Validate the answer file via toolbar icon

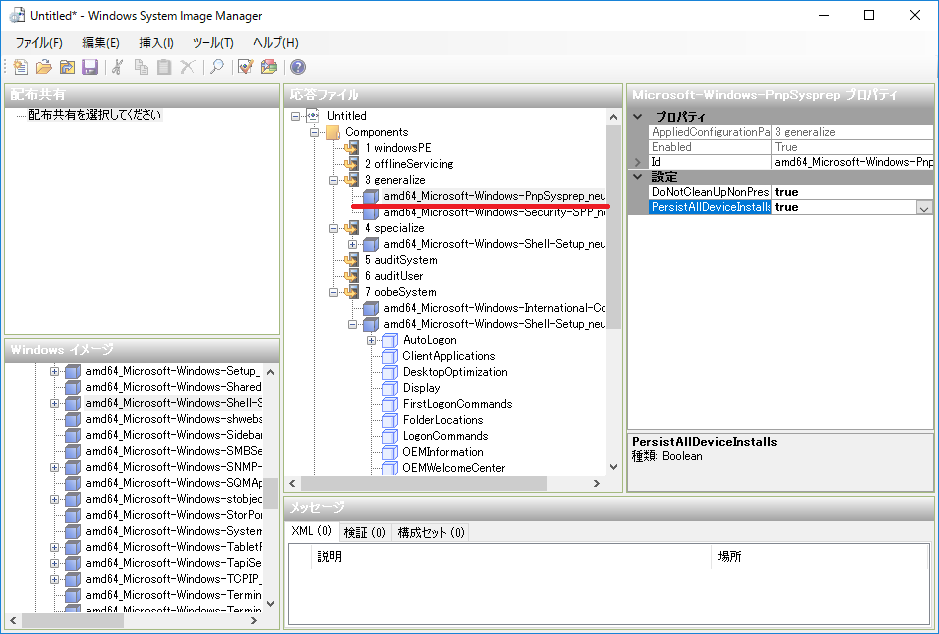click(x=246, y=67)
